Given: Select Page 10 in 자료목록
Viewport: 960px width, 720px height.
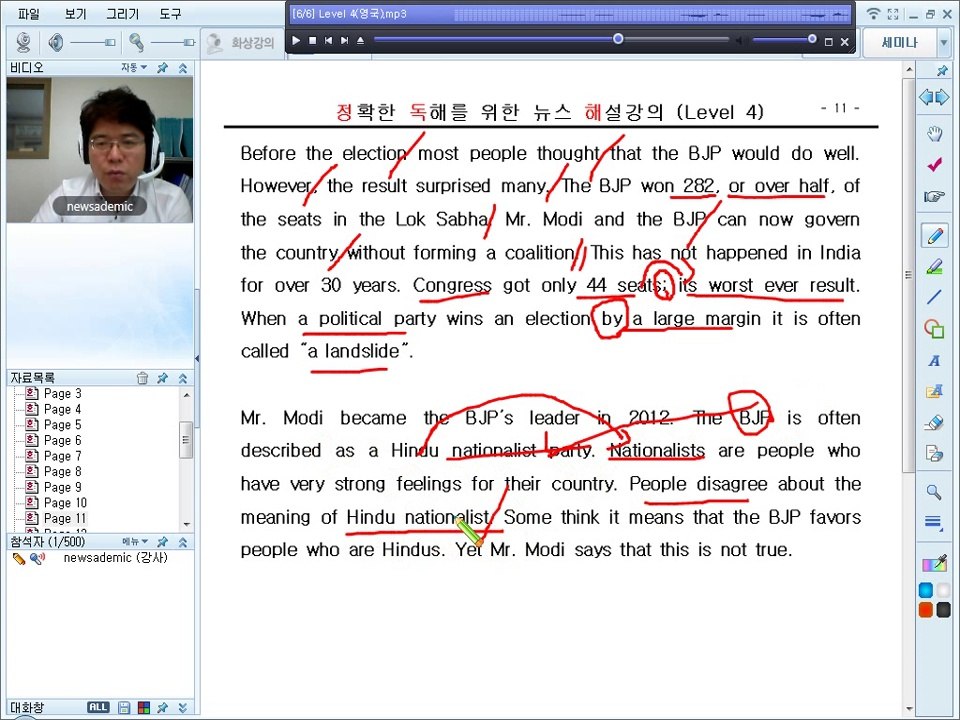Looking at the screenshot, I should (x=66, y=503).
